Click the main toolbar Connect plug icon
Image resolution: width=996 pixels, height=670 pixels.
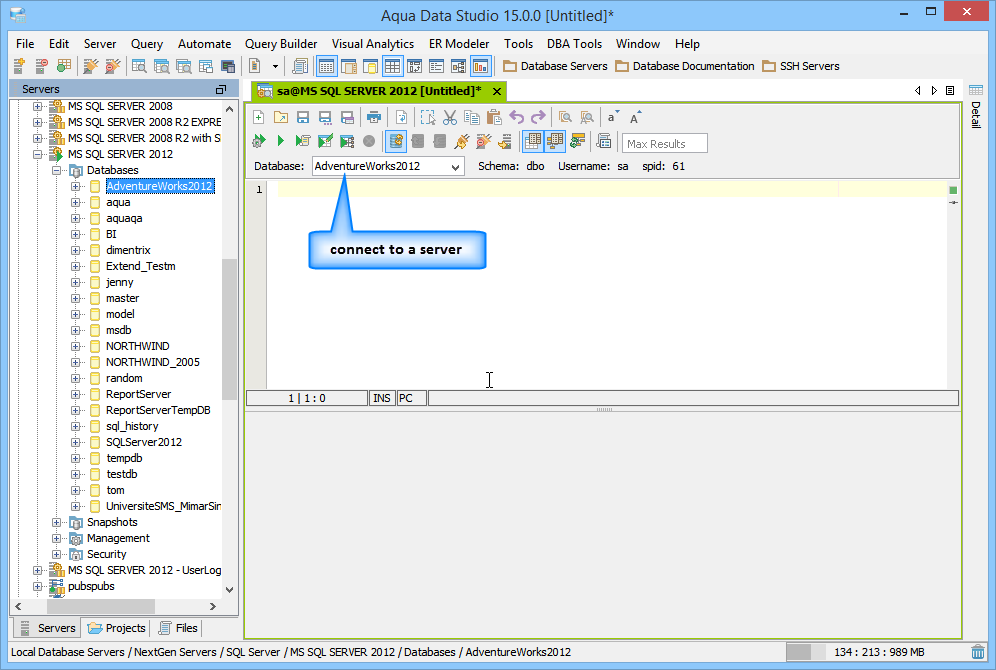click(91, 65)
